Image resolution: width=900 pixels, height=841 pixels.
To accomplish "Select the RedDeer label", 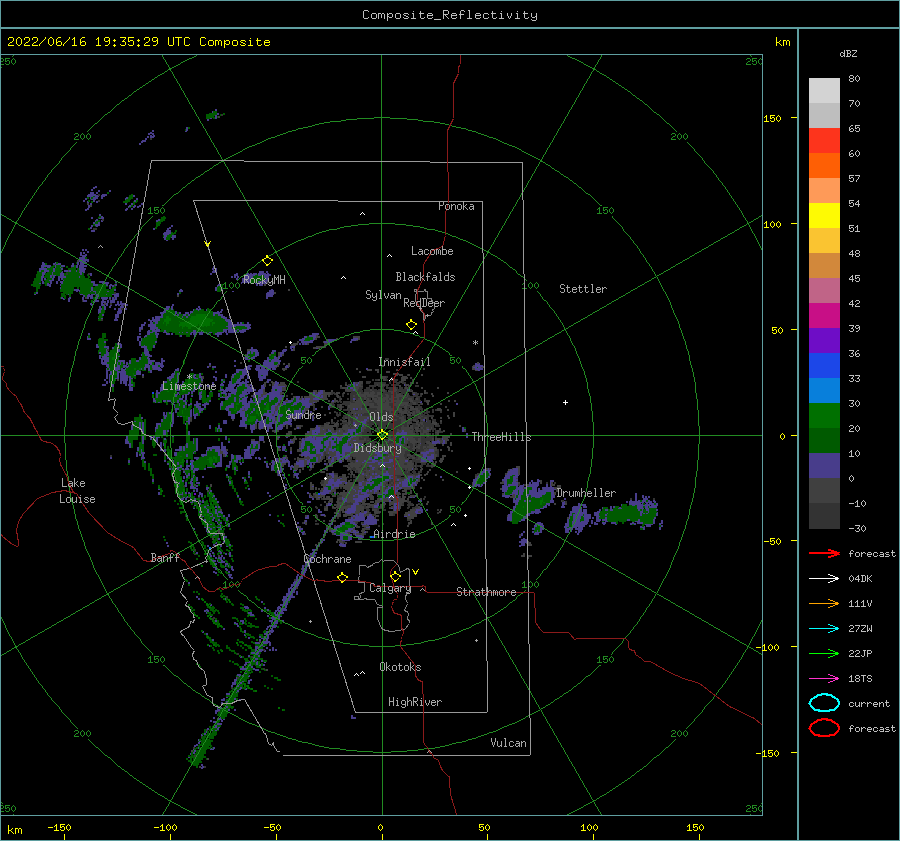I will click(x=424, y=303).
